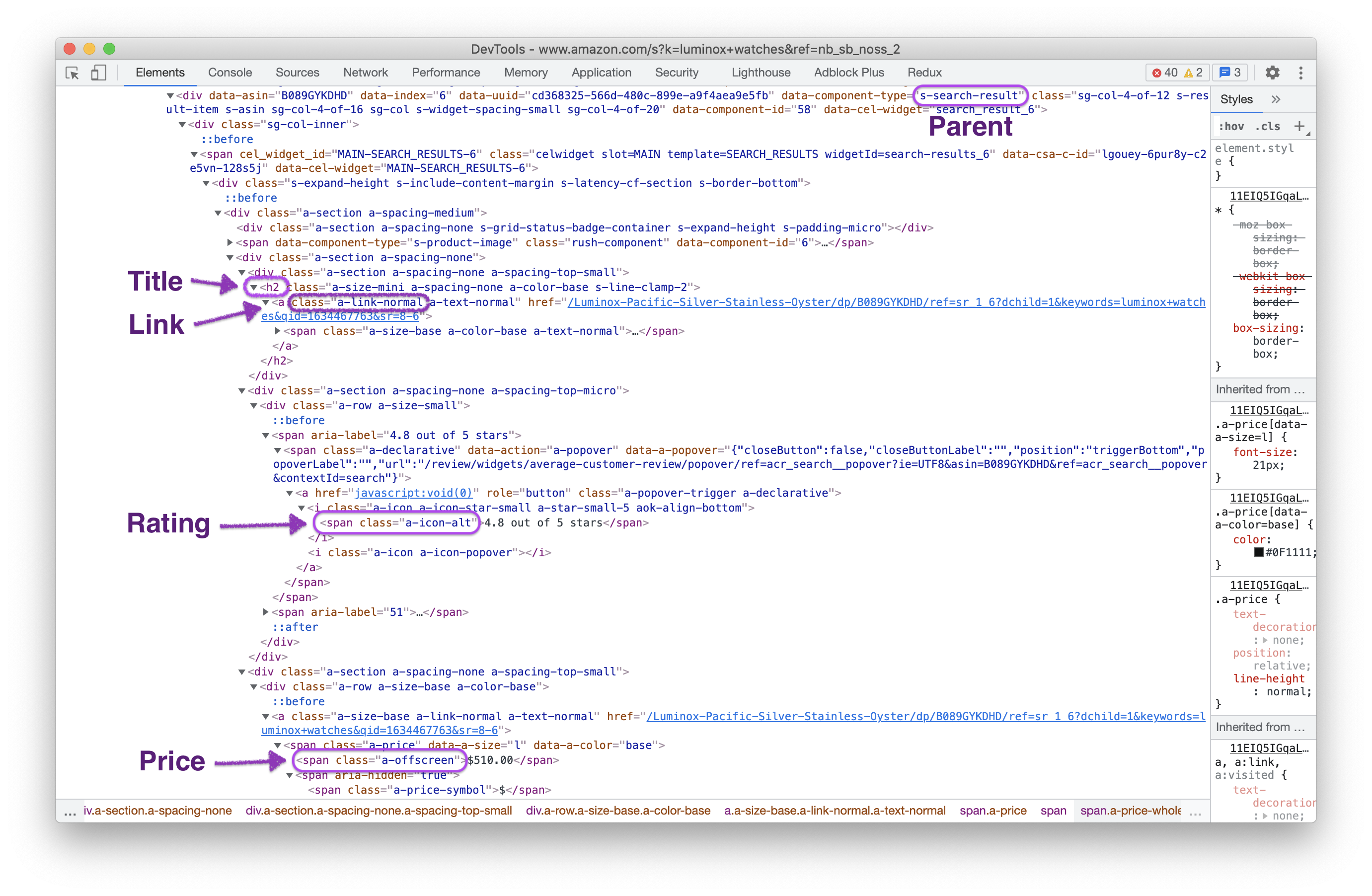Open the three-dot customize DevTools menu
This screenshot has height=896, width=1372.
(x=1301, y=73)
